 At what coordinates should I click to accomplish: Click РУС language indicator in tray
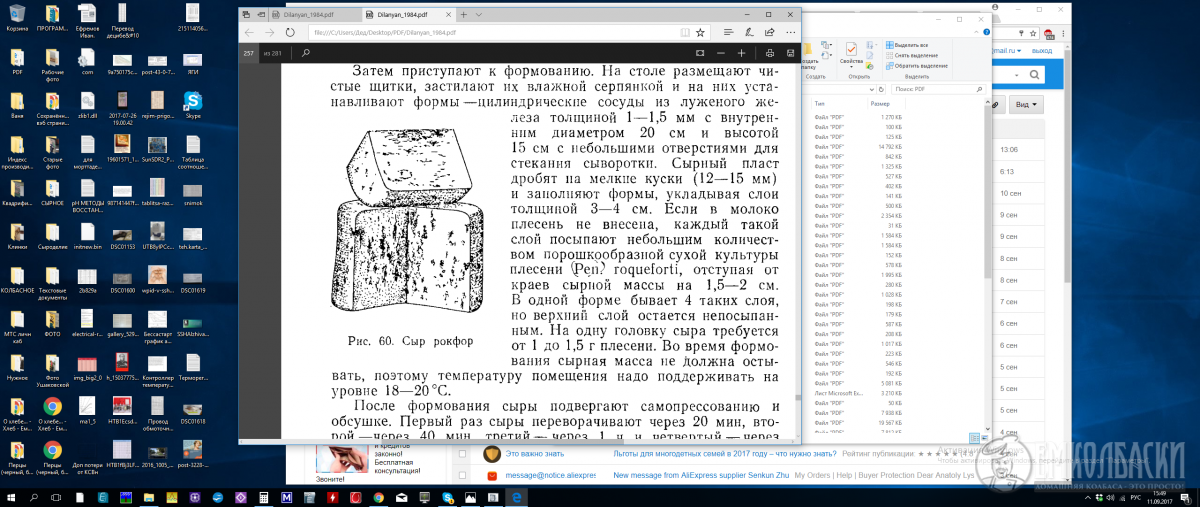[1135, 497]
